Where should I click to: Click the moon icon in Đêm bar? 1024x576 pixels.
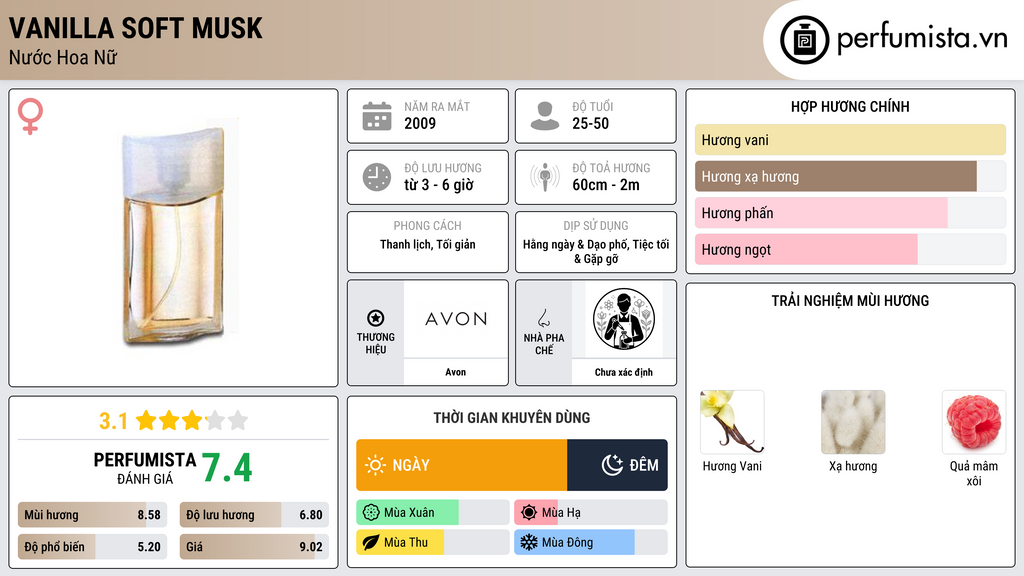(612, 465)
